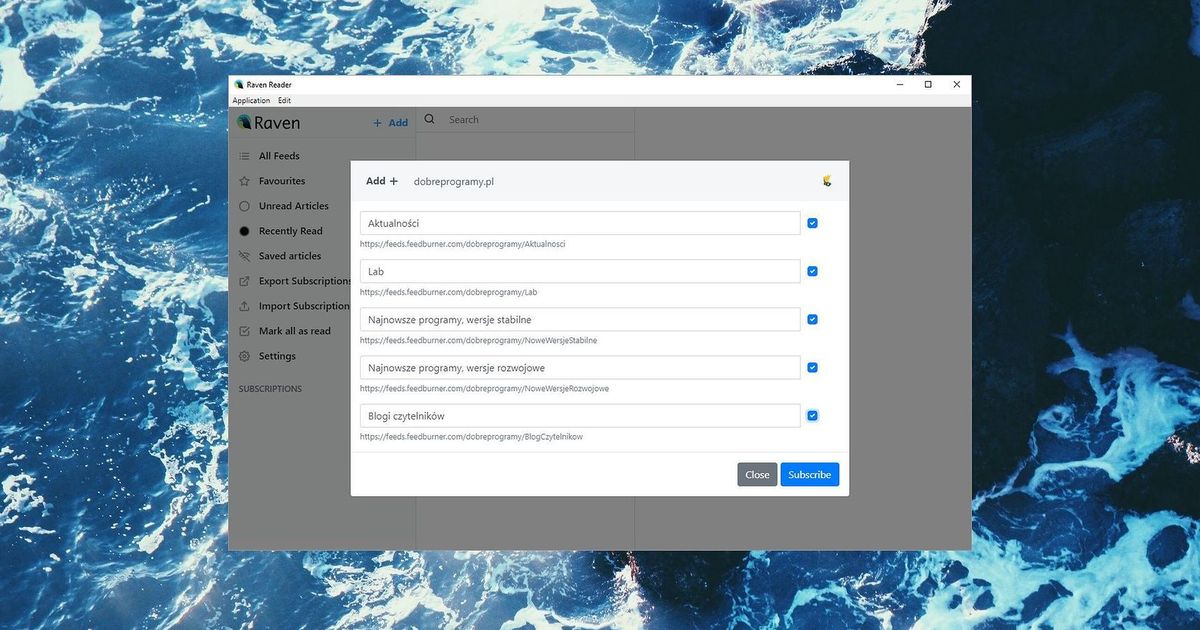
Task: Open the Edit menu
Action: pyautogui.click(x=284, y=100)
